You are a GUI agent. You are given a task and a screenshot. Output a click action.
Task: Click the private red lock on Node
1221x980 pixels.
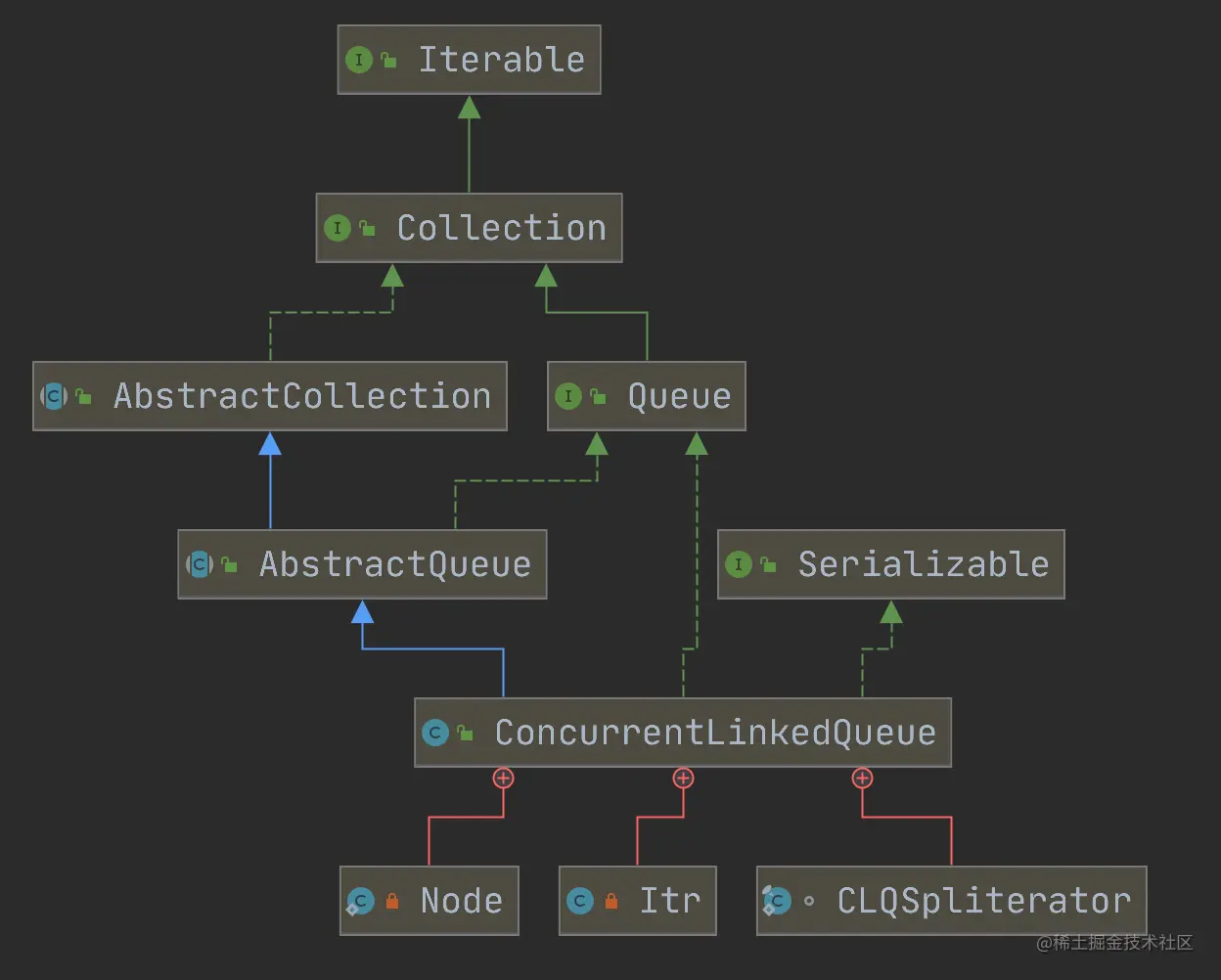pyautogui.click(x=392, y=901)
